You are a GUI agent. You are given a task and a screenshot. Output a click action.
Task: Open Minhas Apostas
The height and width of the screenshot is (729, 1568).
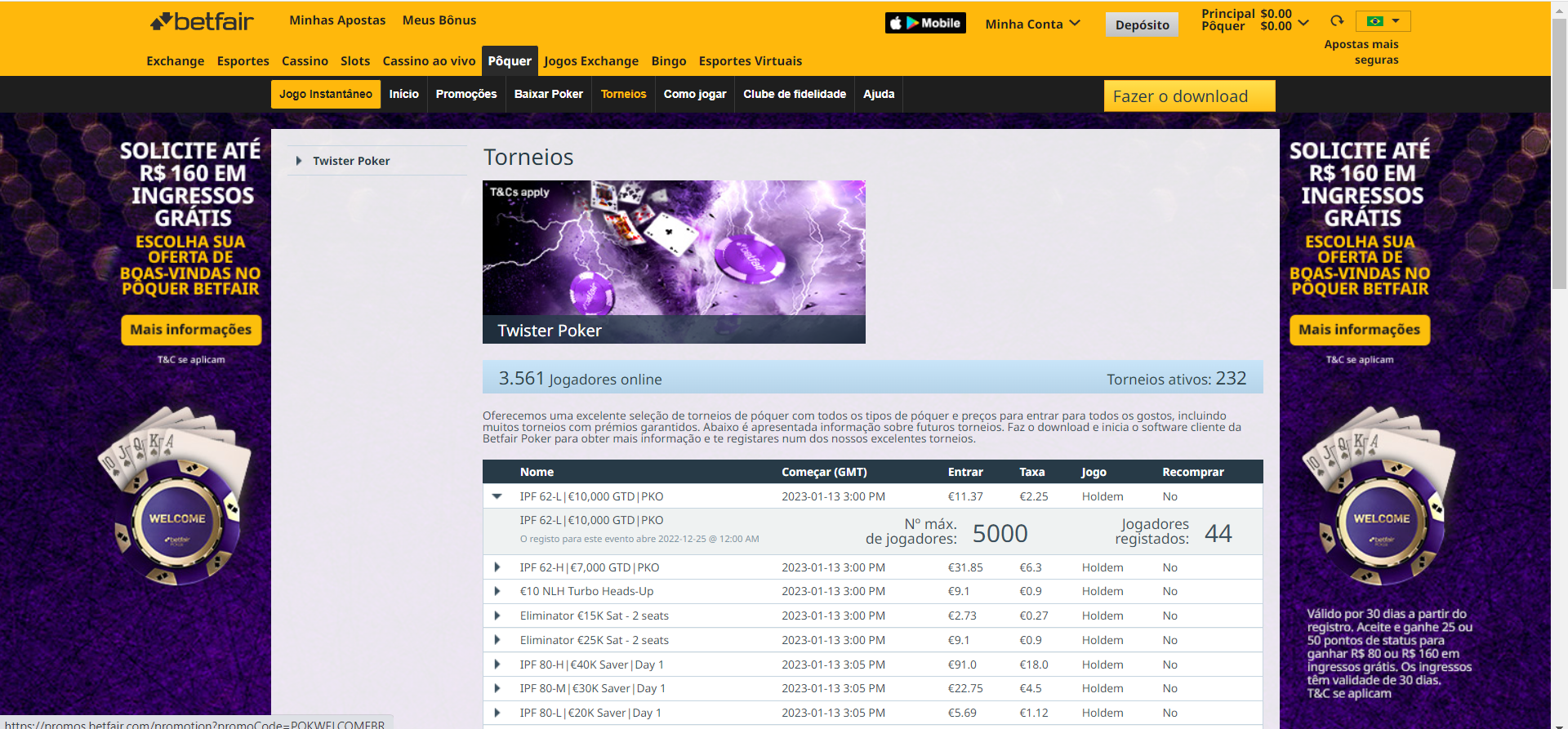337,20
